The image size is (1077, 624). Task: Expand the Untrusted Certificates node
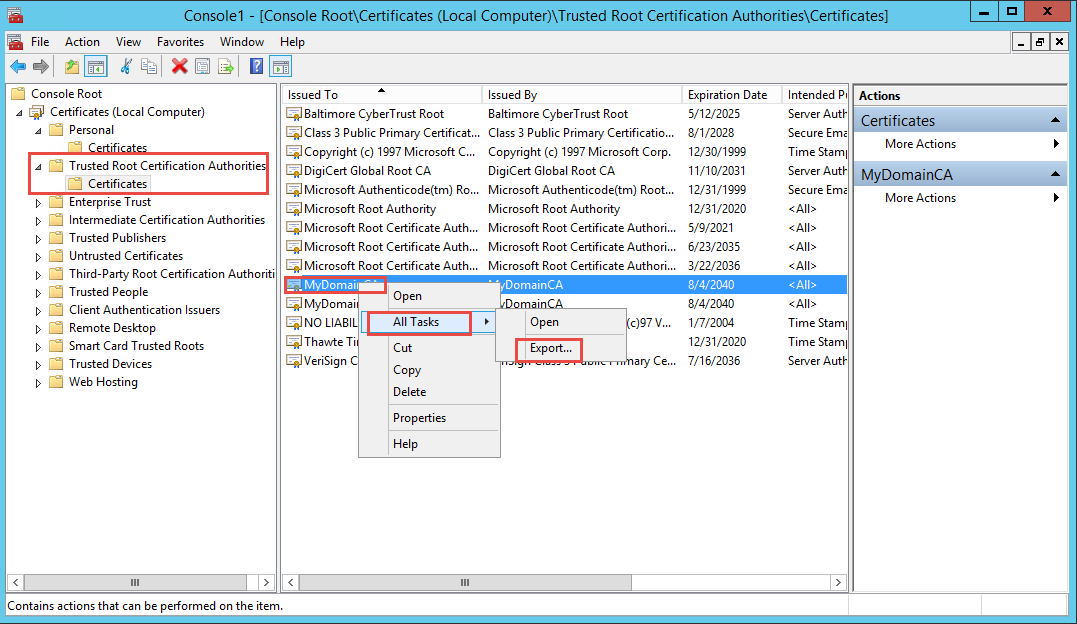point(38,256)
